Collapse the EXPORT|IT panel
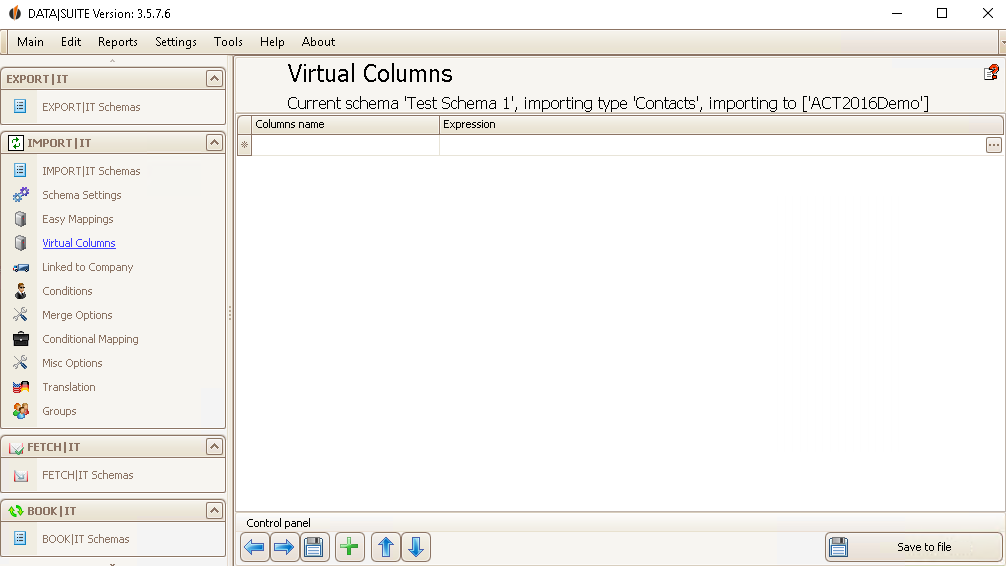This screenshot has height=566, width=1006. 214,78
